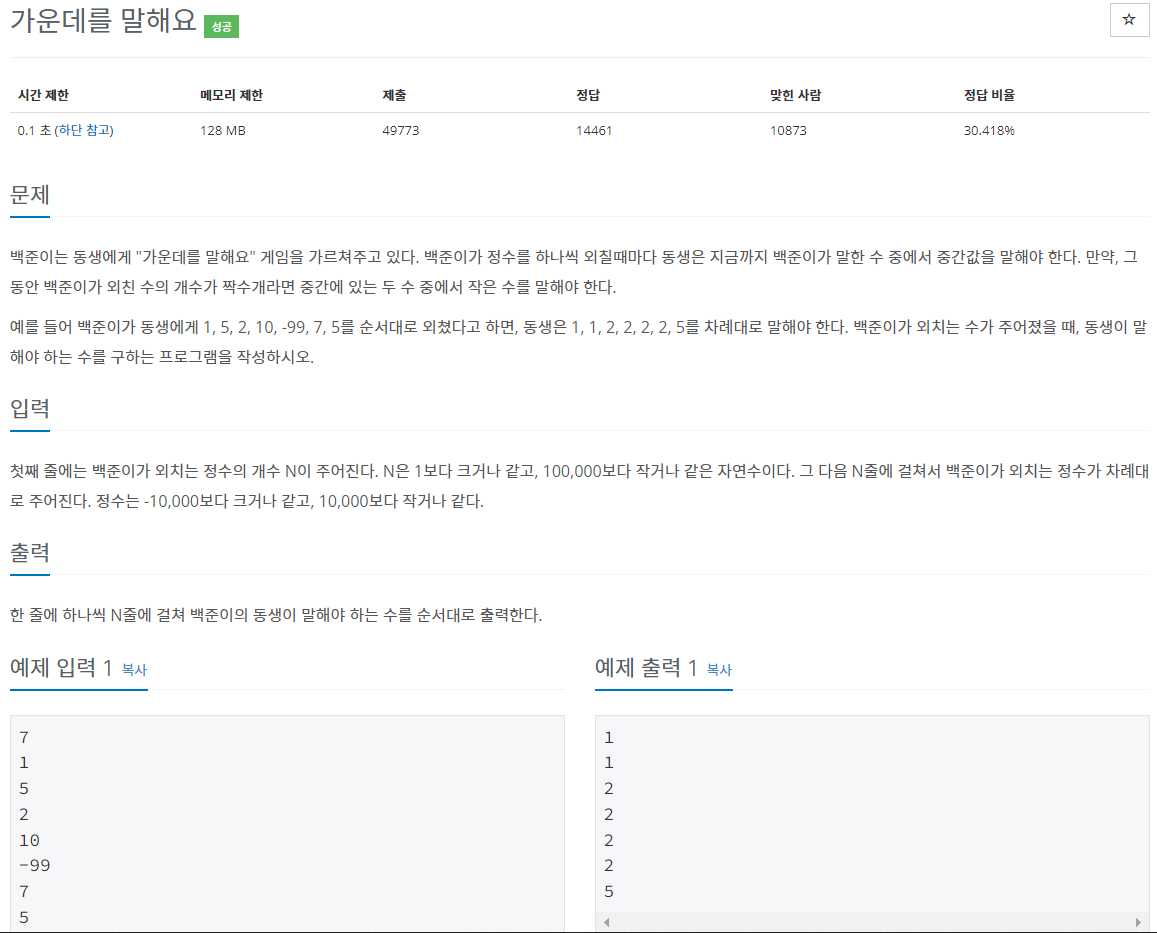Click the green 성공 status badge
This screenshot has height=933, width=1157.
pyautogui.click(x=221, y=27)
